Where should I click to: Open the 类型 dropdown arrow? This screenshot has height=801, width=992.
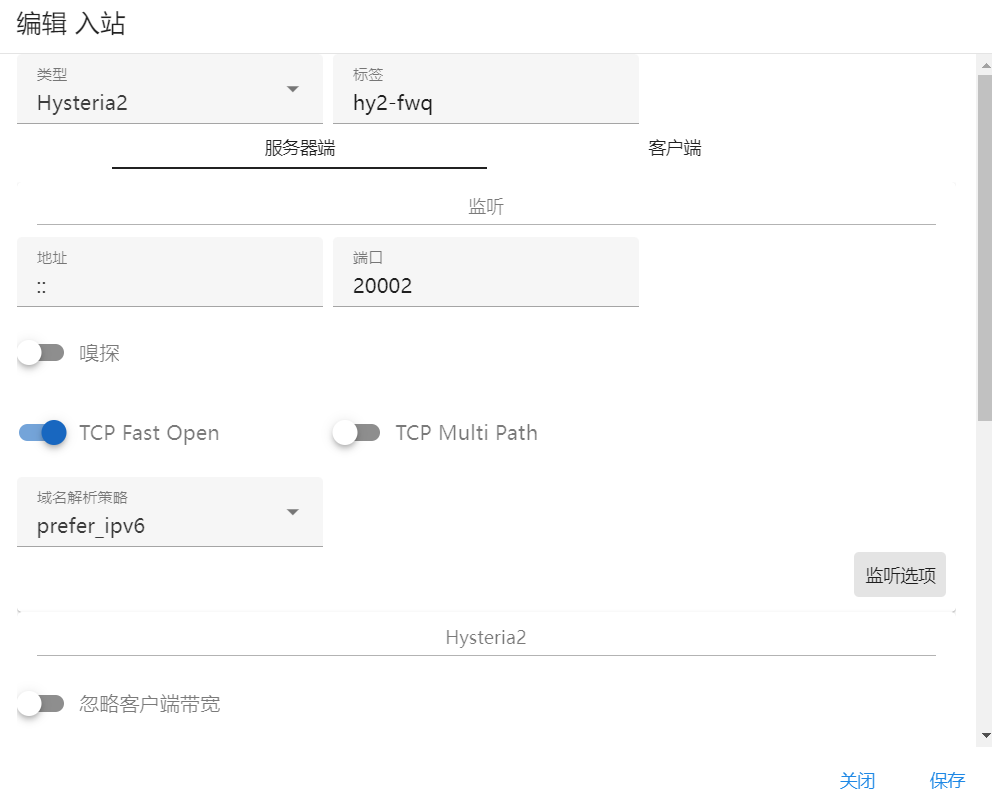pos(292,89)
